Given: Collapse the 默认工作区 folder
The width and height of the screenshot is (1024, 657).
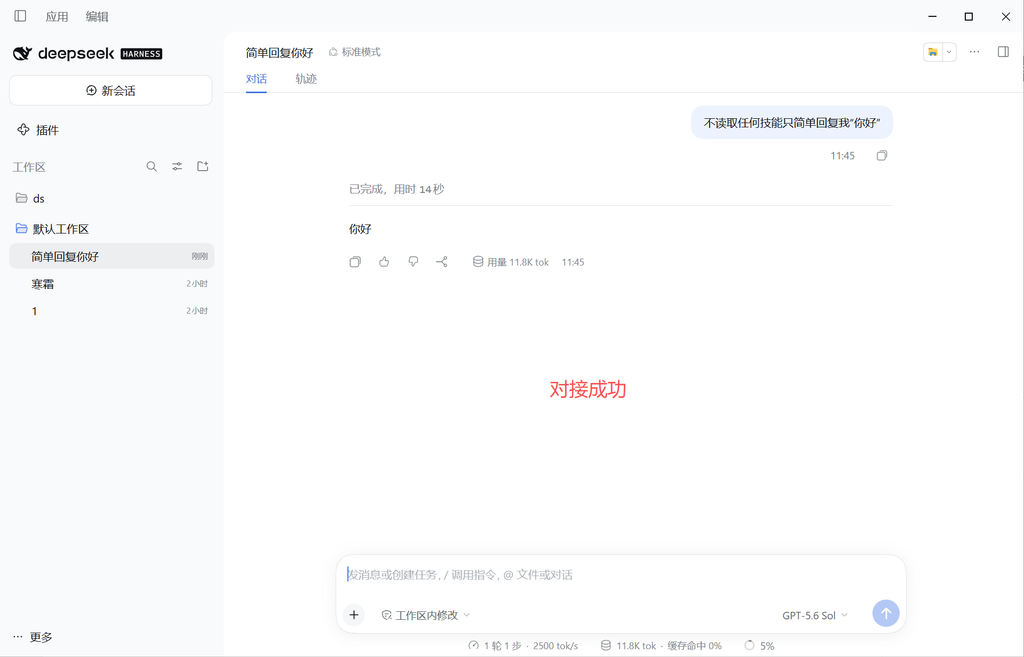Looking at the screenshot, I should [111, 229].
